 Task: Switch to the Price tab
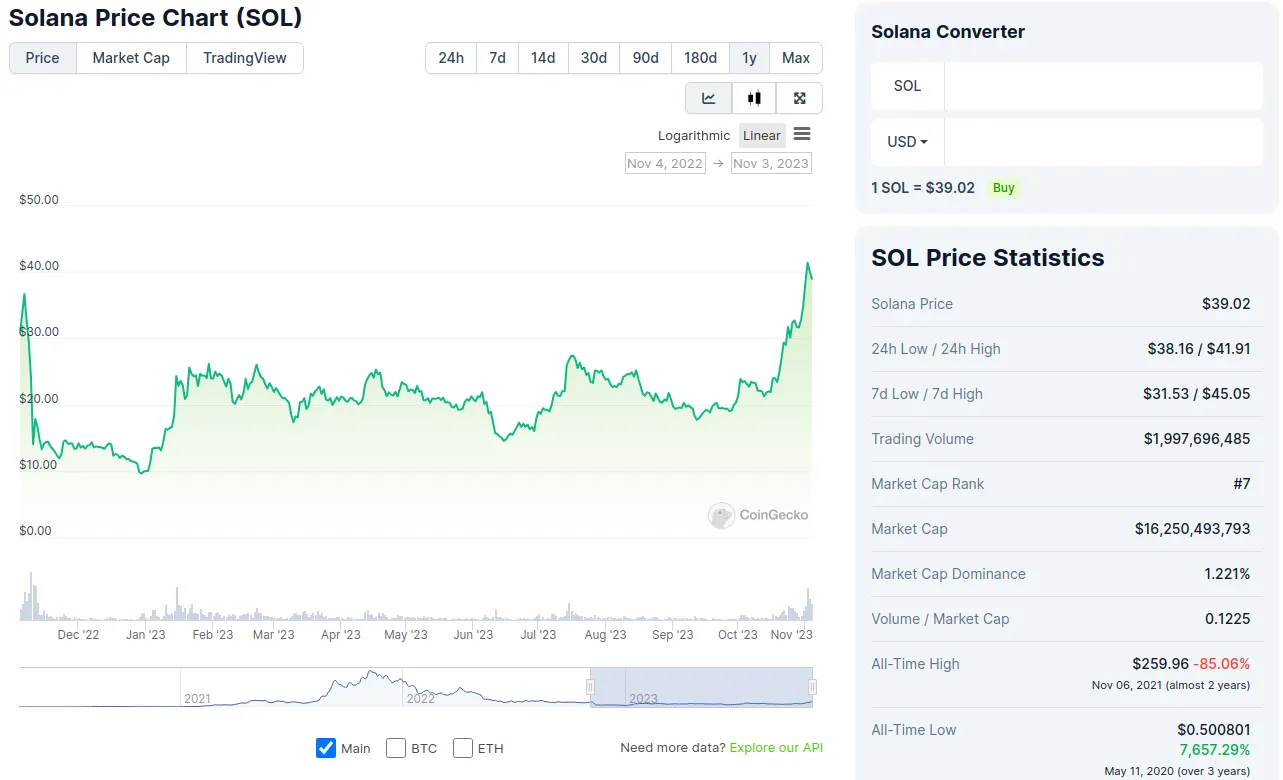[x=43, y=58]
